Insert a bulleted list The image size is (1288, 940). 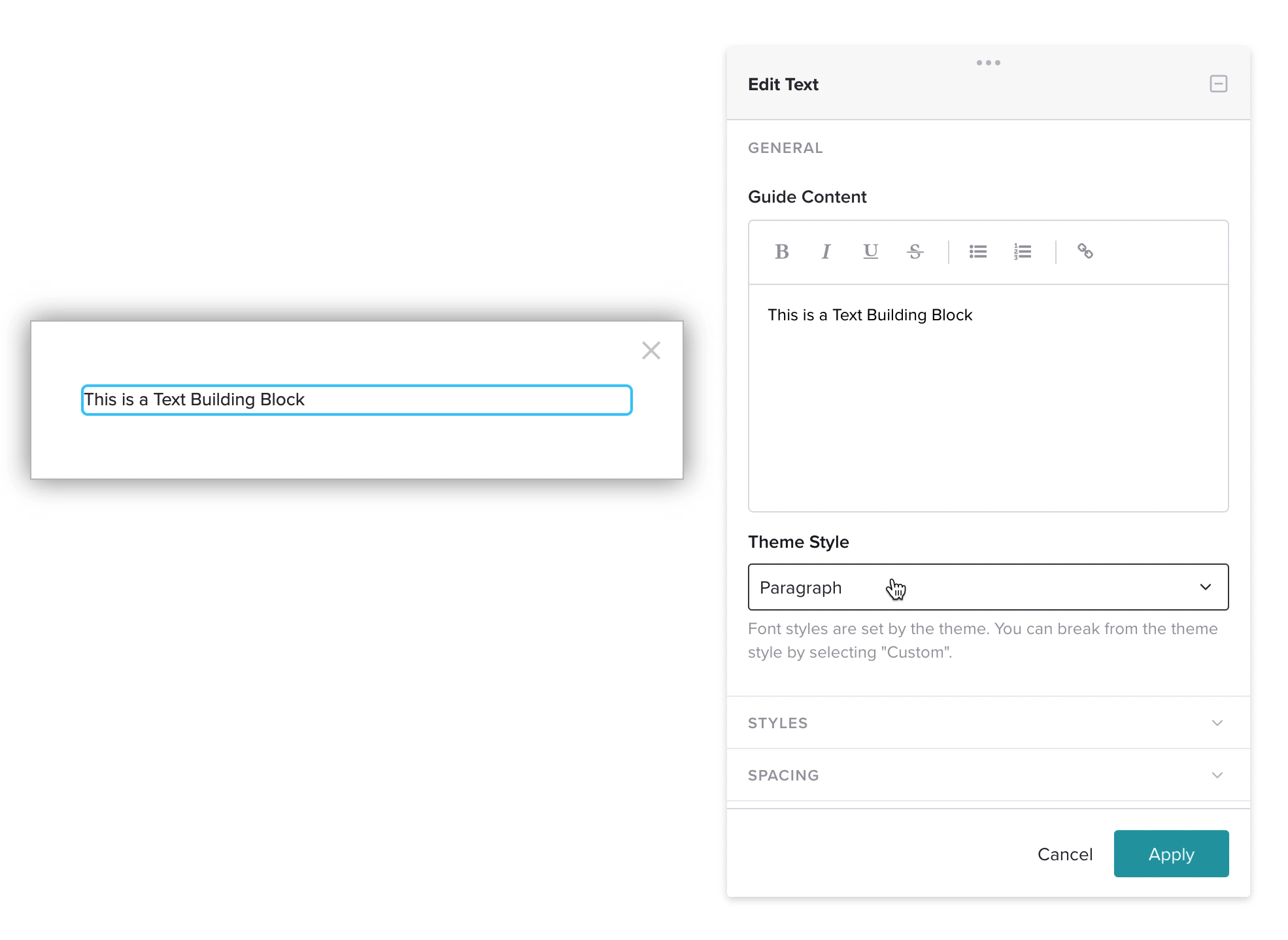(x=978, y=252)
